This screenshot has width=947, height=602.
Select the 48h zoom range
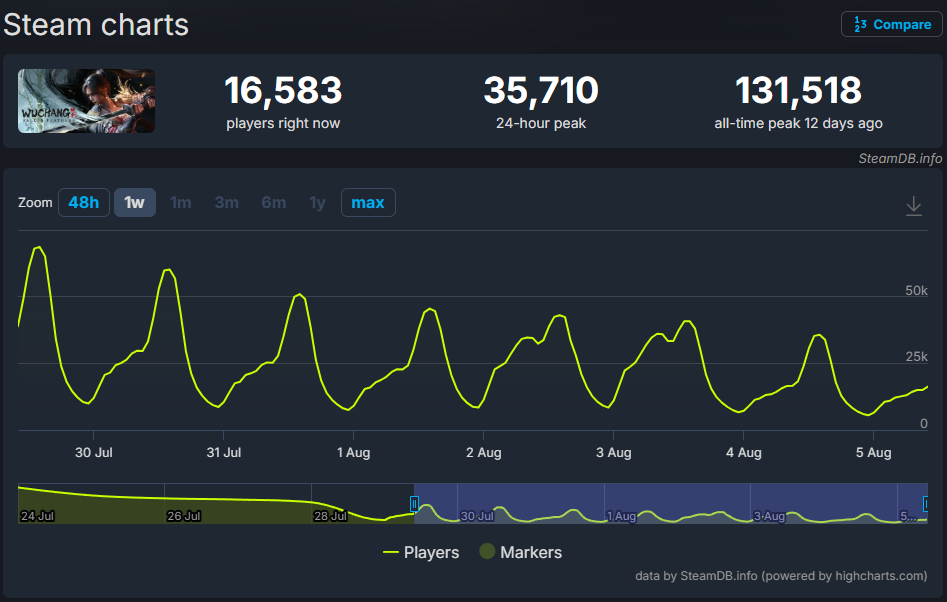[x=84, y=203]
